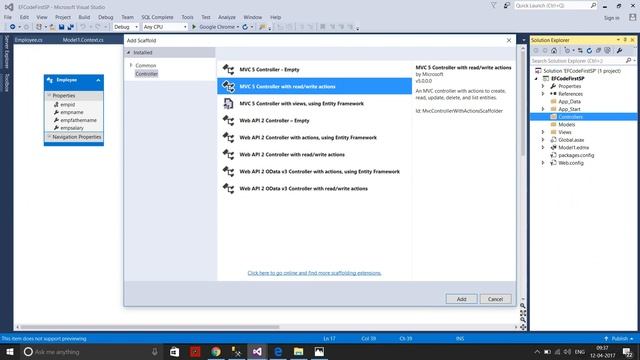The height and width of the screenshot is (360, 640).
Task: Collapse Installed node in Add Scaffold
Action: 128,53
